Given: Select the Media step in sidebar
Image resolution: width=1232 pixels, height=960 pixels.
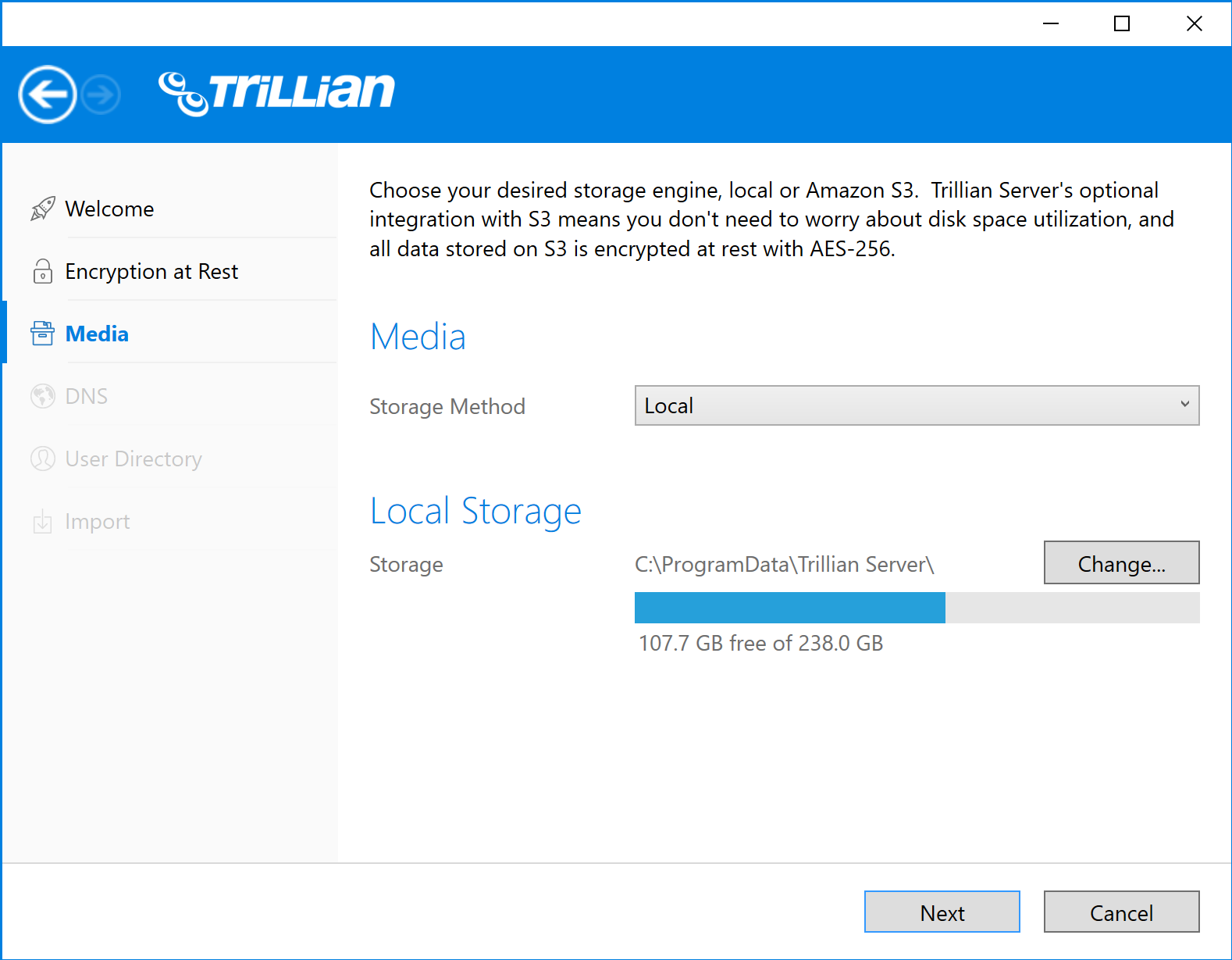Looking at the screenshot, I should click(97, 334).
